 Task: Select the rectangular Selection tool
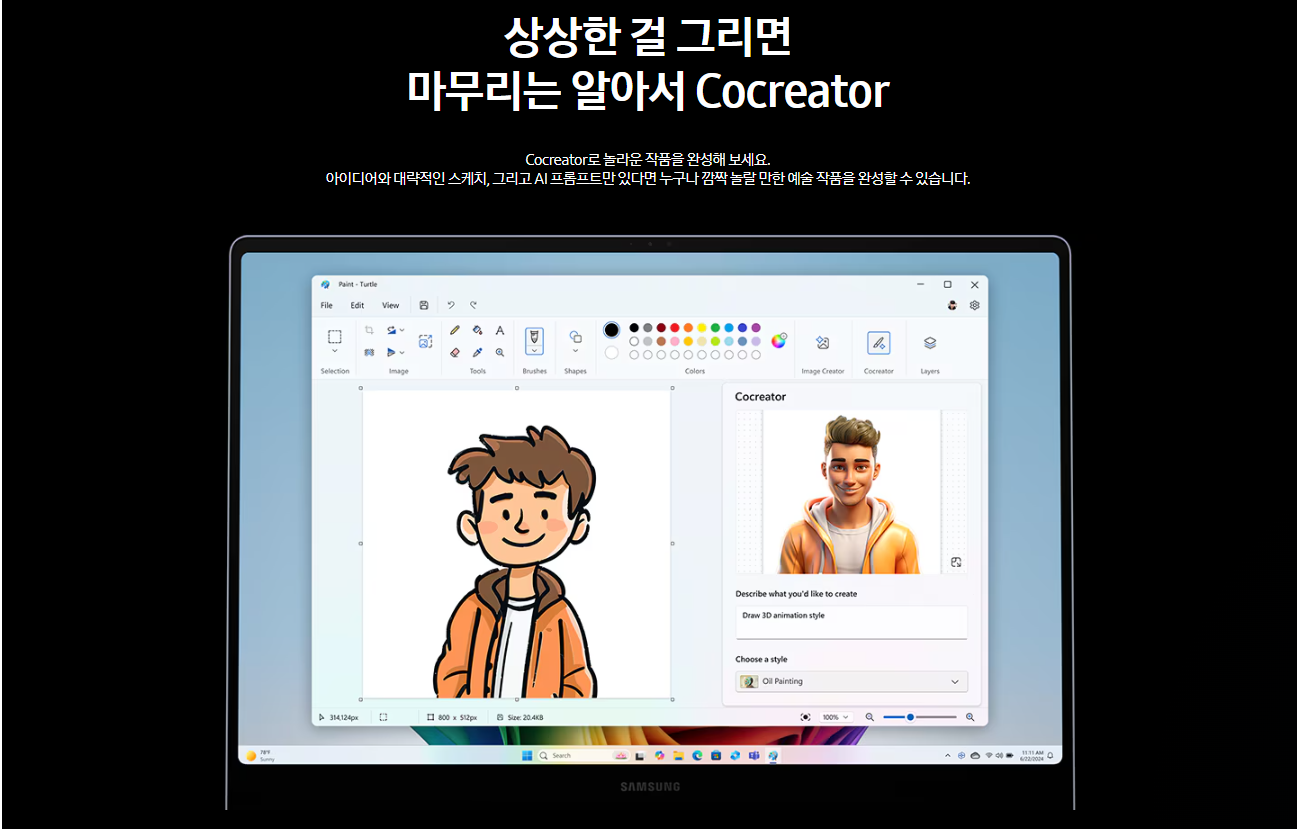335,337
